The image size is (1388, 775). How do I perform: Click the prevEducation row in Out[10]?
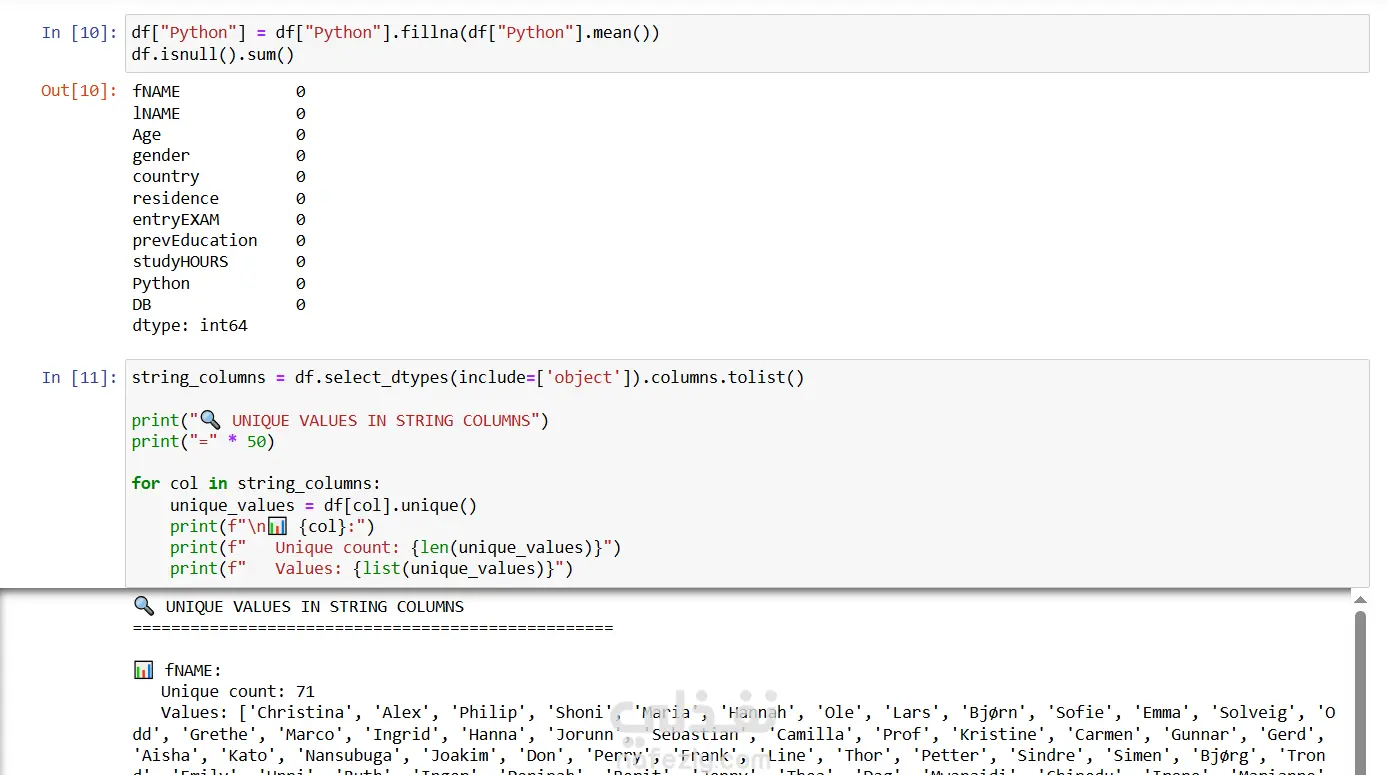coord(219,241)
